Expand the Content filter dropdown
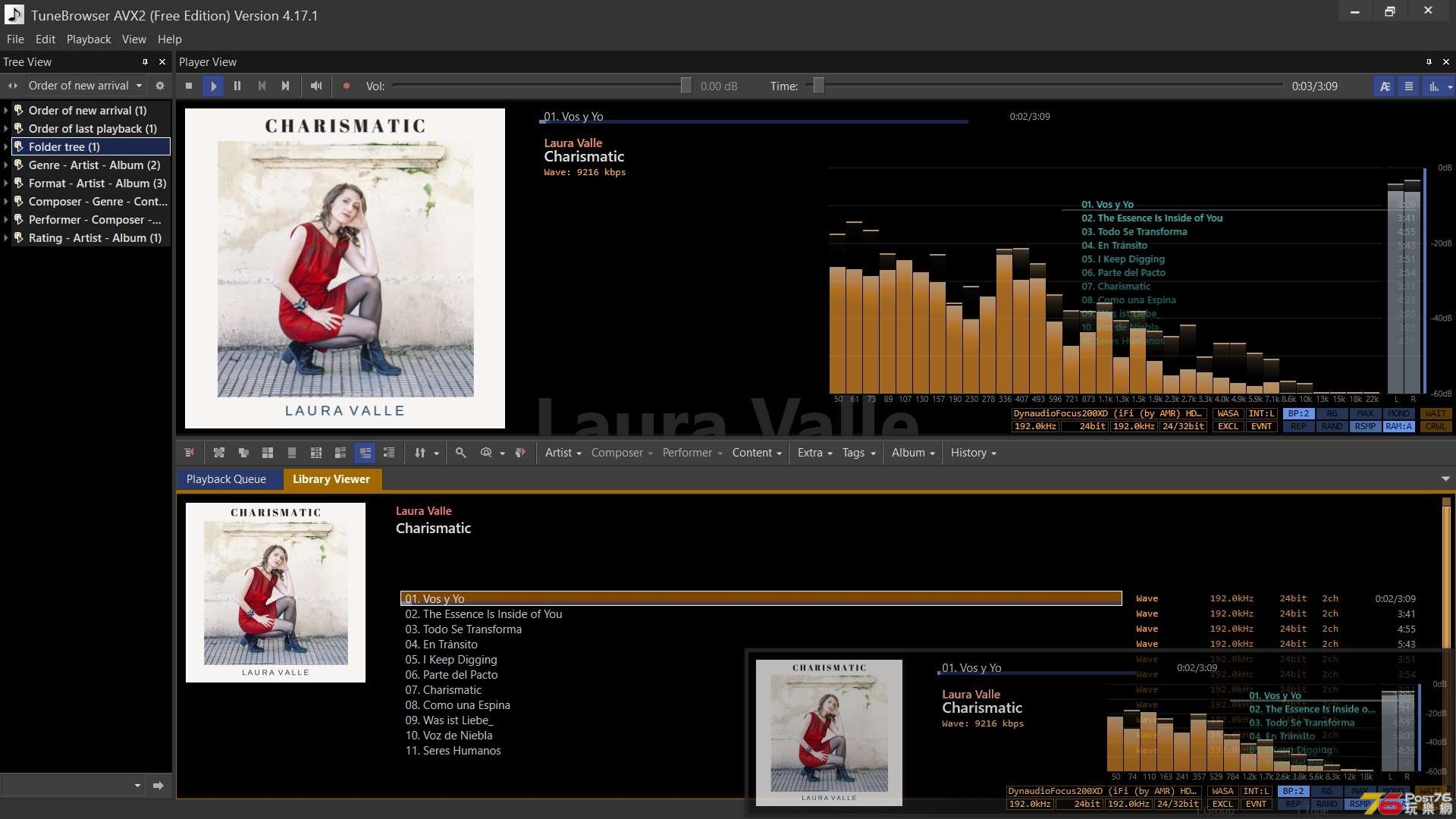 click(754, 452)
